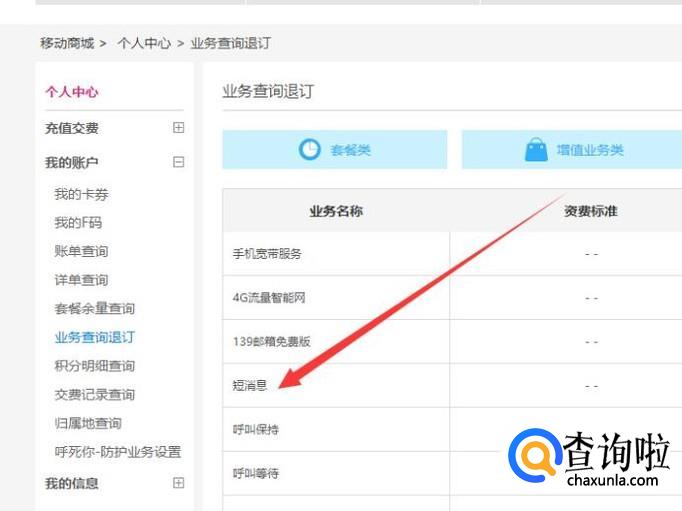Go to 账单查询
Screen dimensions: 682x511
pos(81,251)
